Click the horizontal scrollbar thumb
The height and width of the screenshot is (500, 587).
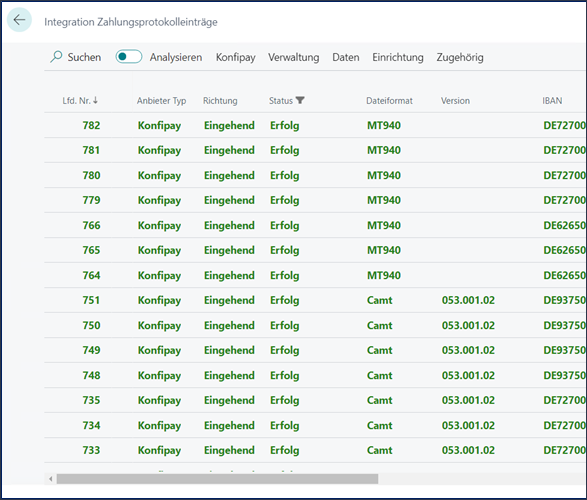click(218, 479)
